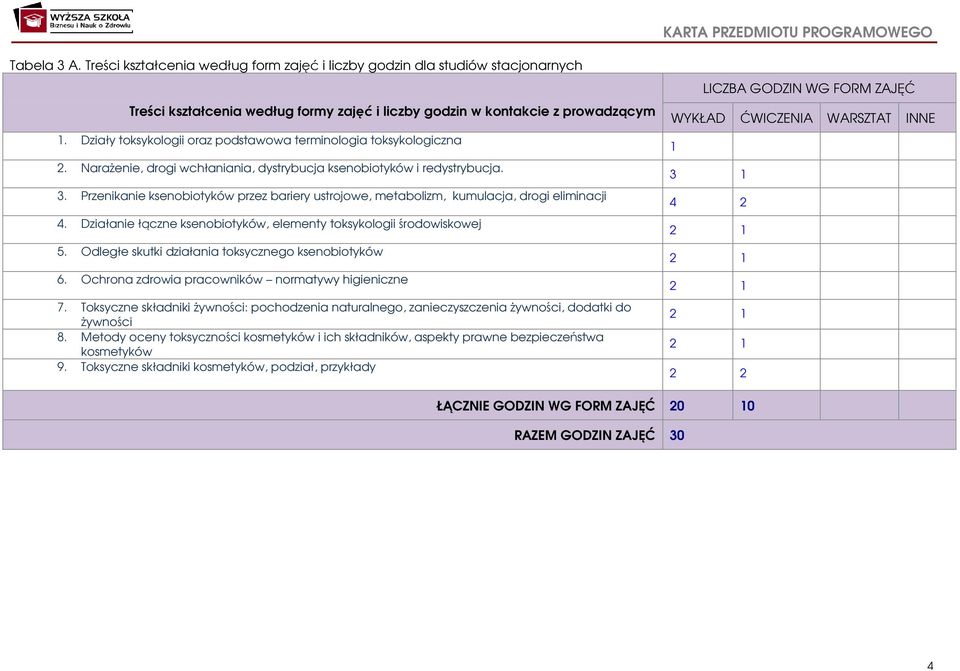
Task: Click ĆWICZENIA value 1 for Działanie łączne row
Action: click(743, 230)
